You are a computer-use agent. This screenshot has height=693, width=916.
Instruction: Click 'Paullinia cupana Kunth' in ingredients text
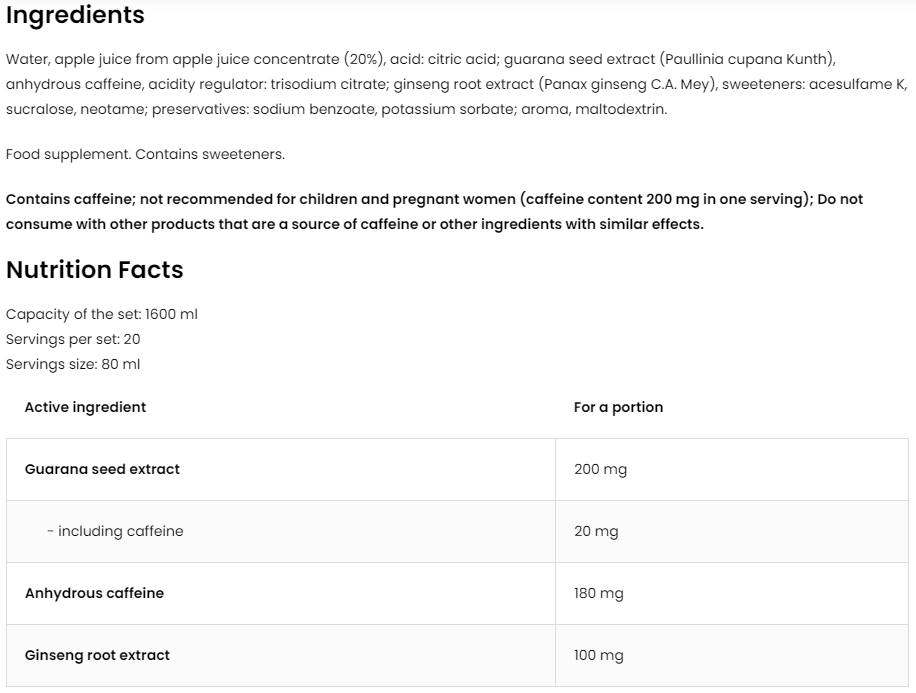(x=746, y=59)
